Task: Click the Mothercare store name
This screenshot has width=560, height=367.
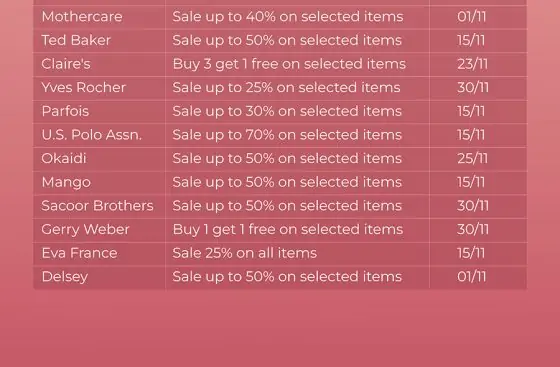Action: pos(82,17)
